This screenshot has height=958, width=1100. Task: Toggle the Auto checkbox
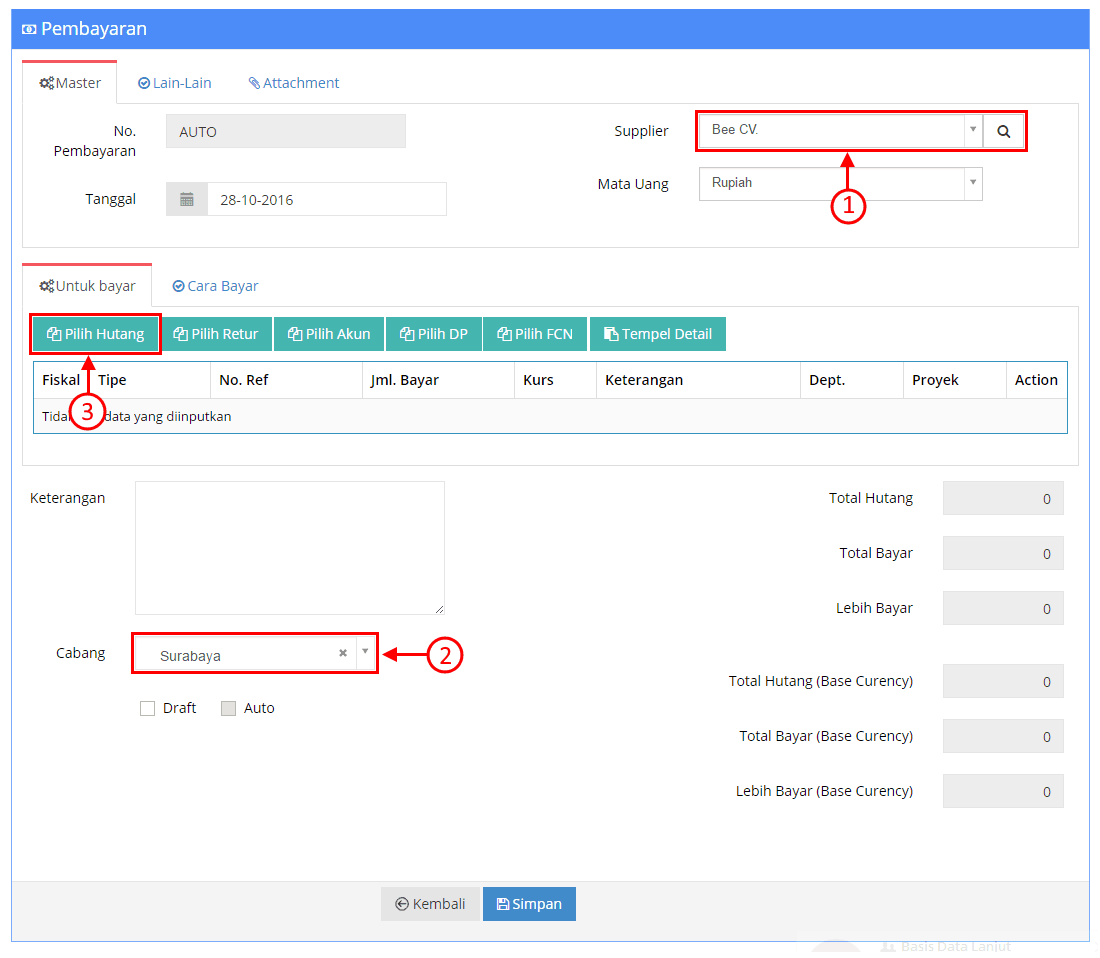[228, 708]
